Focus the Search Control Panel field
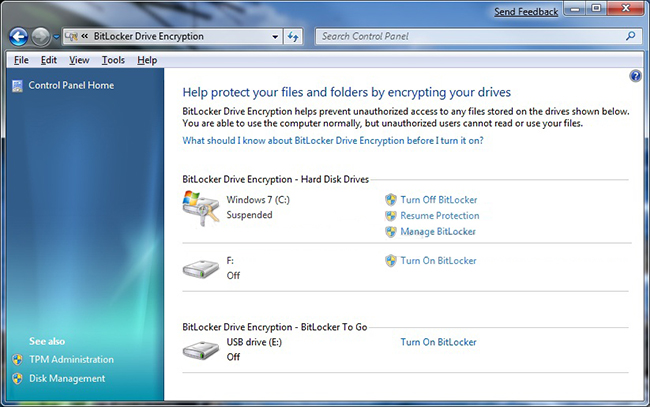 point(479,36)
